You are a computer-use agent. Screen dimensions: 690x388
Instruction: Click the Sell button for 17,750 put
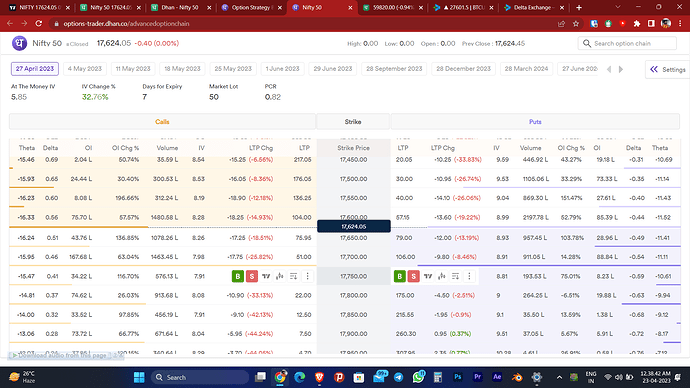pos(413,276)
